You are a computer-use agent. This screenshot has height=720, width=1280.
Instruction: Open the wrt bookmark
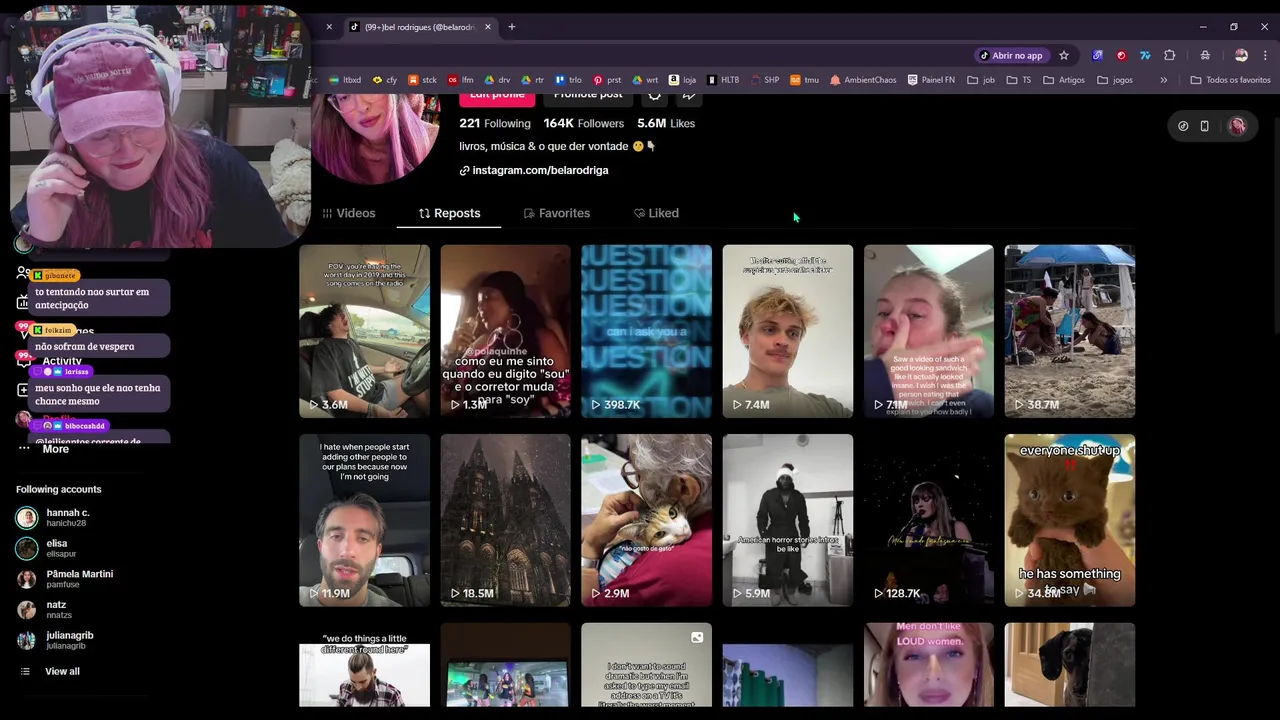(645, 80)
